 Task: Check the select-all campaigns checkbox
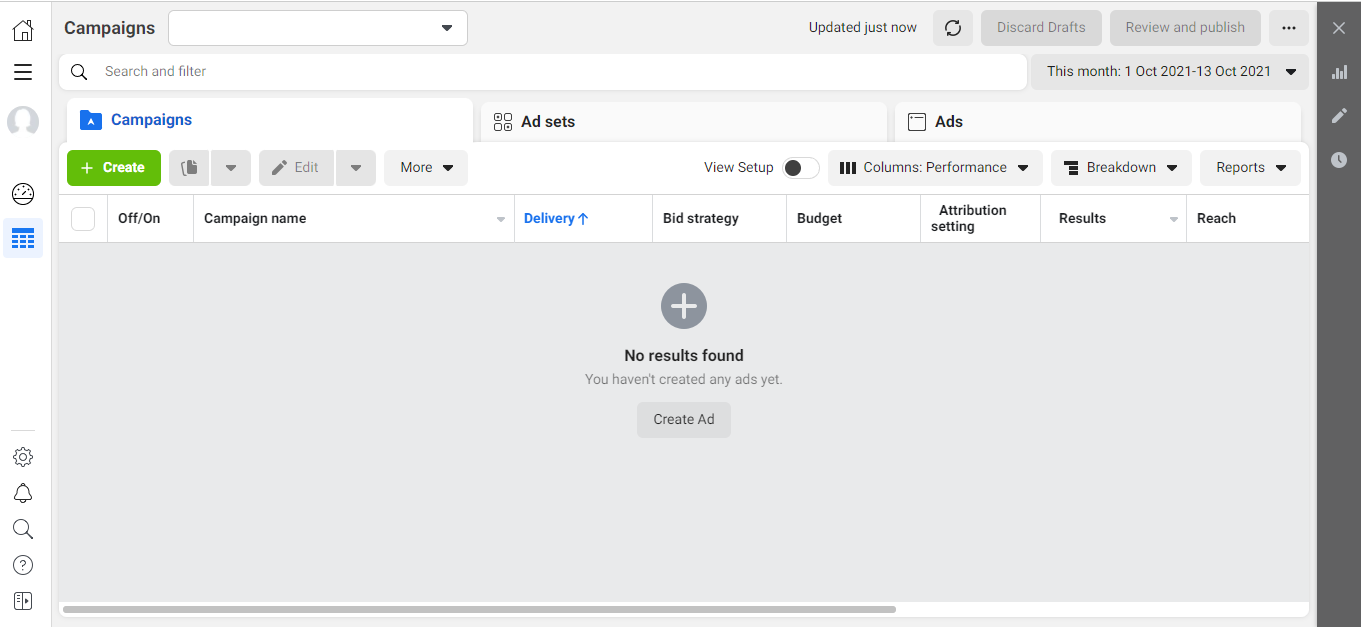click(x=83, y=219)
